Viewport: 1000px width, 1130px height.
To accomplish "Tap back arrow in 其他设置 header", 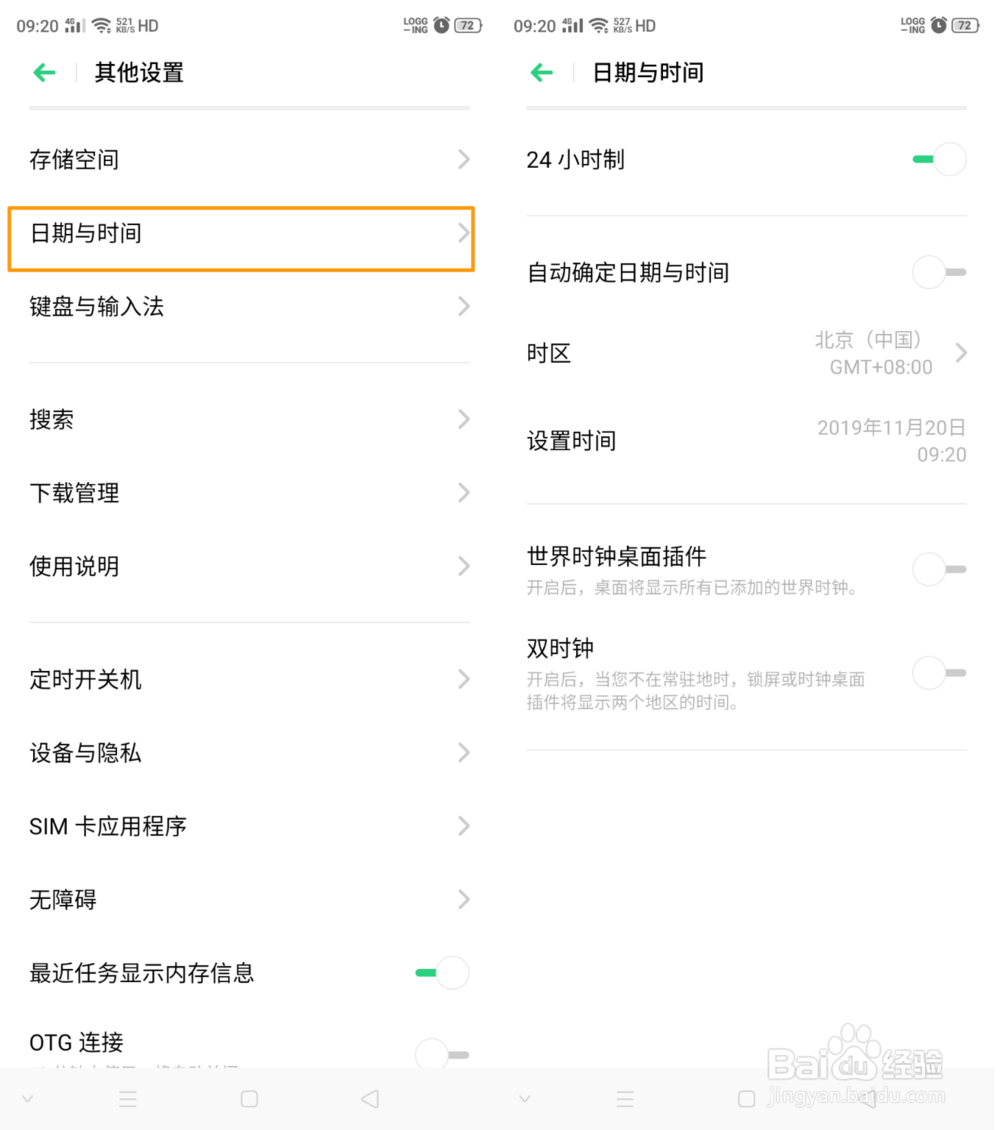I will [x=44, y=72].
